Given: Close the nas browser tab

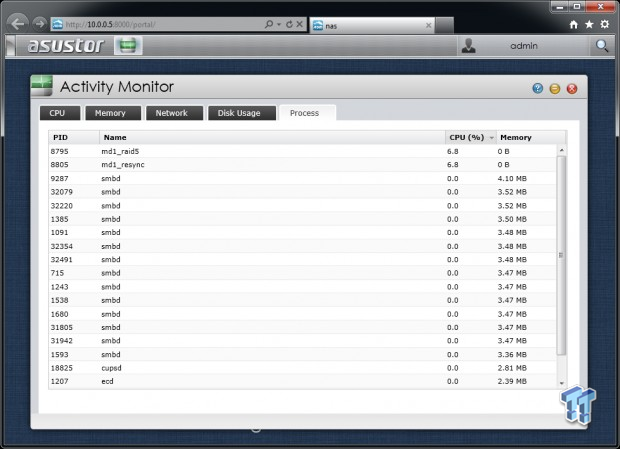Looking at the screenshot, I should click(429, 26).
